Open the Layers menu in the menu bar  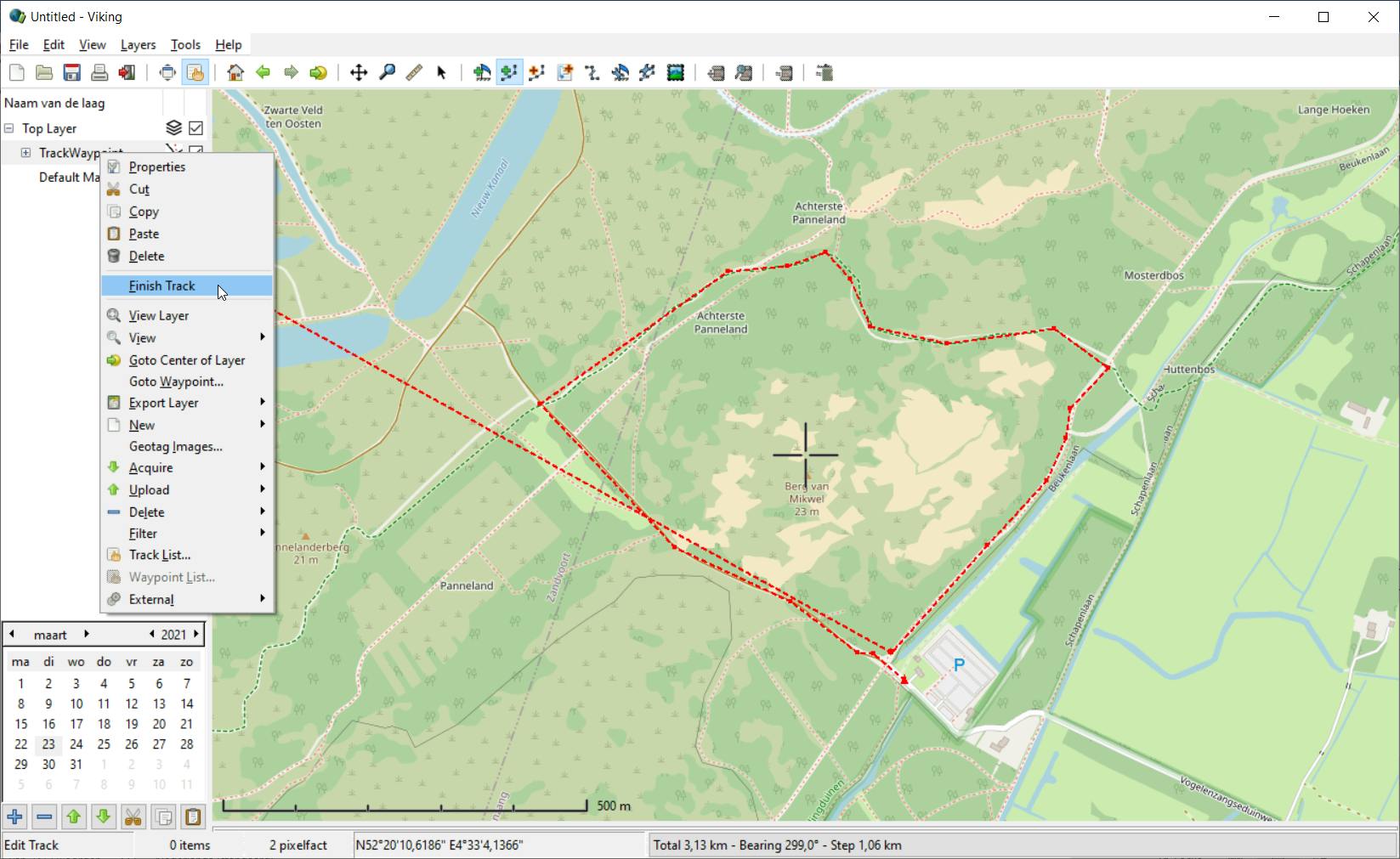[138, 45]
